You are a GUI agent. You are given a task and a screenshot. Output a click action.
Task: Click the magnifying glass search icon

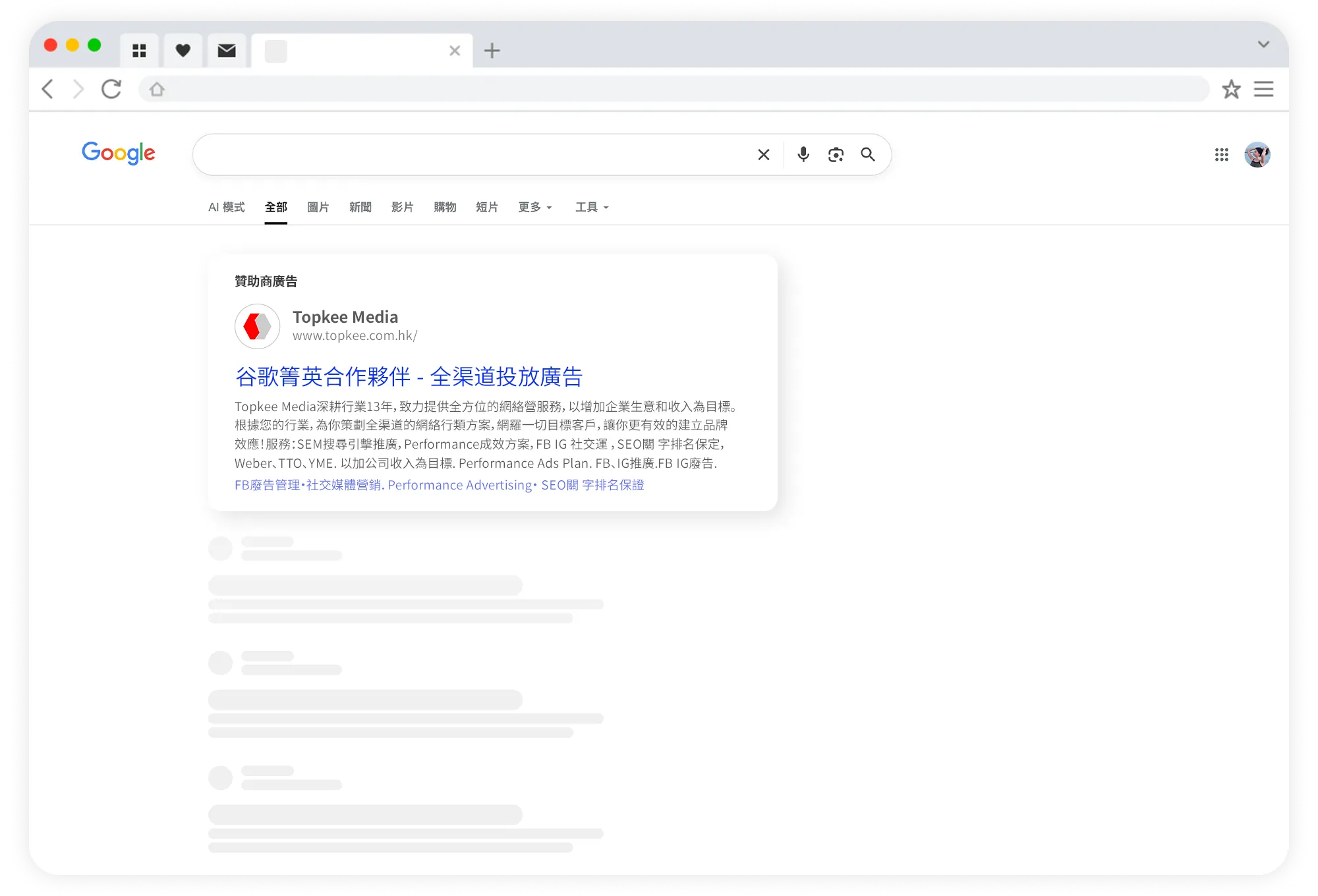[868, 154]
